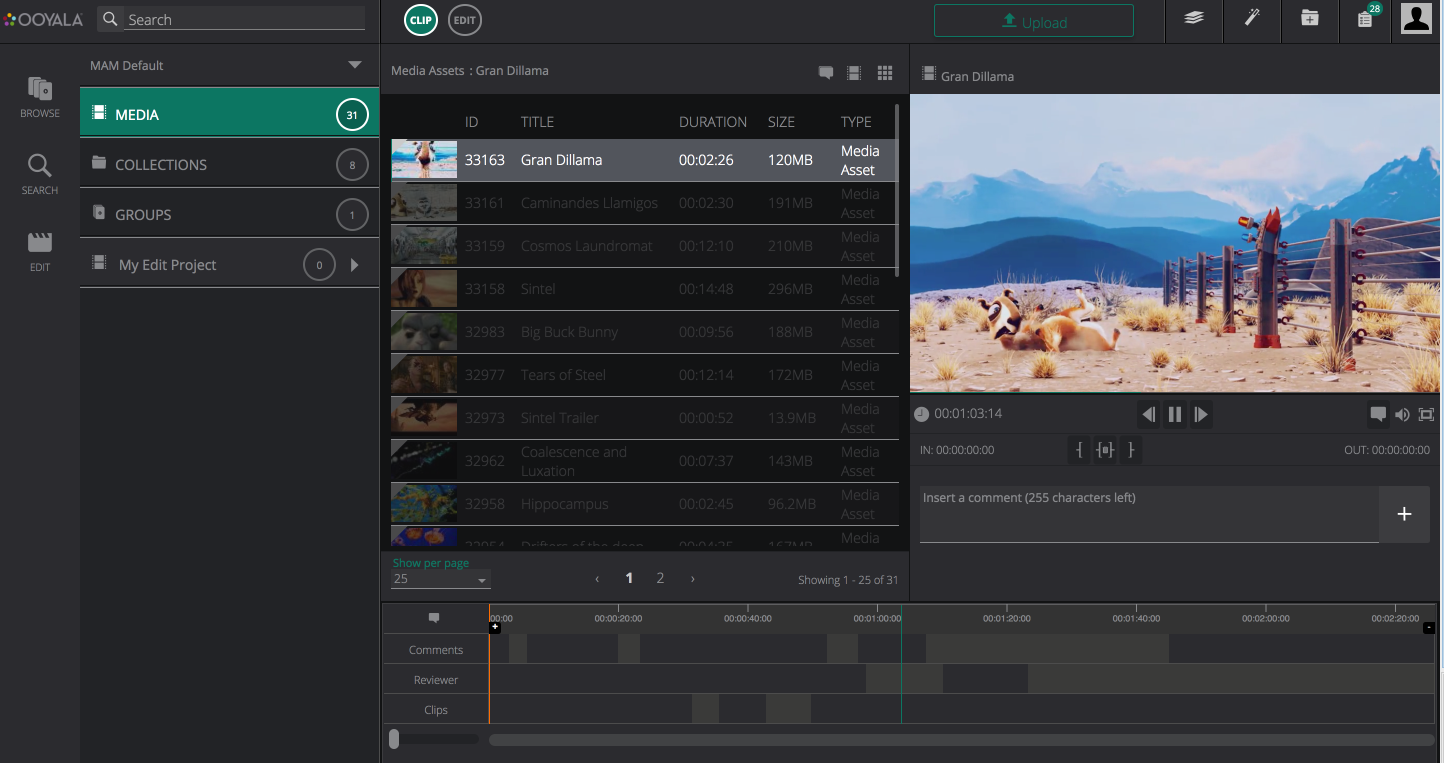Click the add folder icon in top toolbar
The width and height of the screenshot is (1444, 763).
(x=1309, y=19)
